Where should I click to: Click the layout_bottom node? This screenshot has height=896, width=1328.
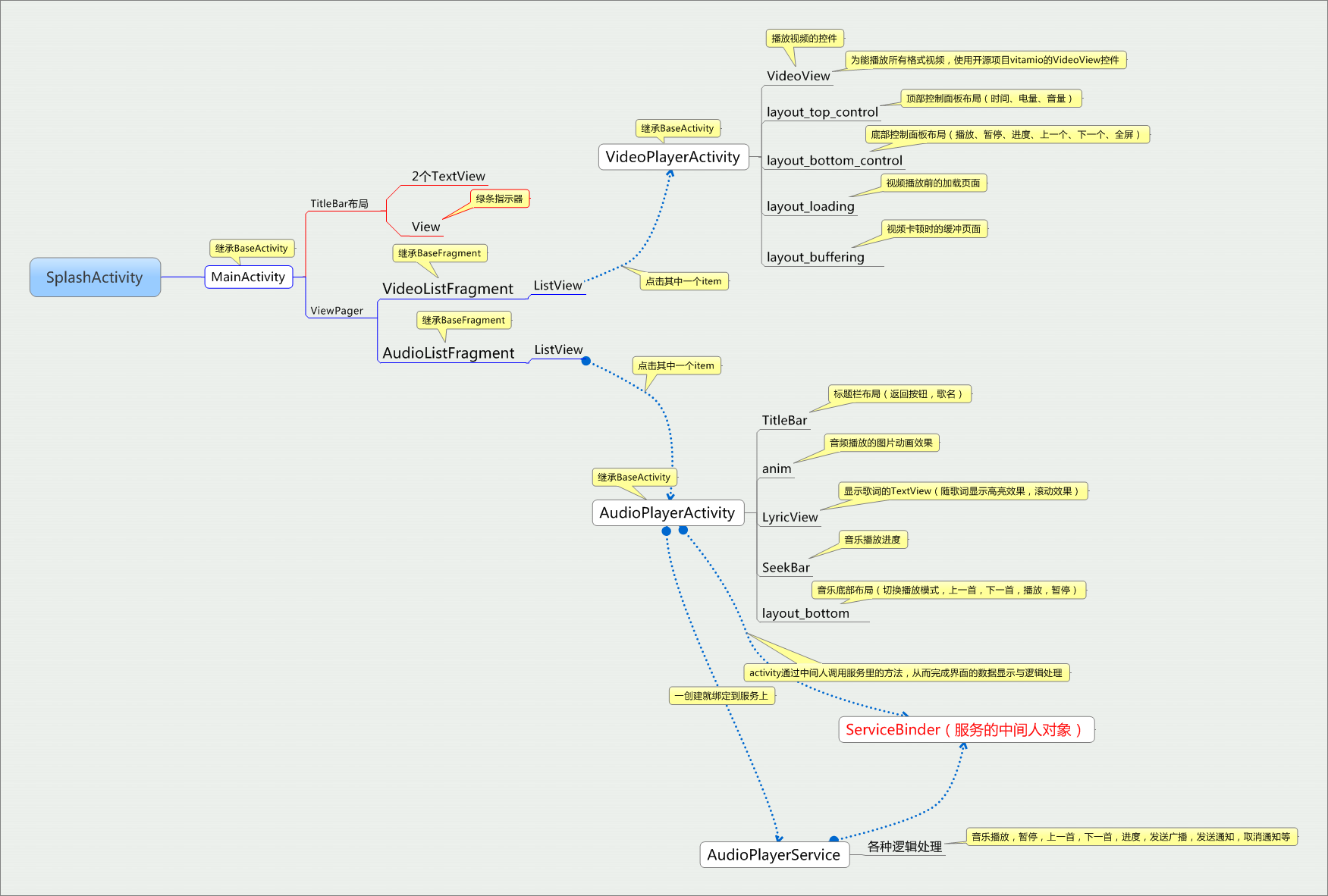(x=805, y=613)
